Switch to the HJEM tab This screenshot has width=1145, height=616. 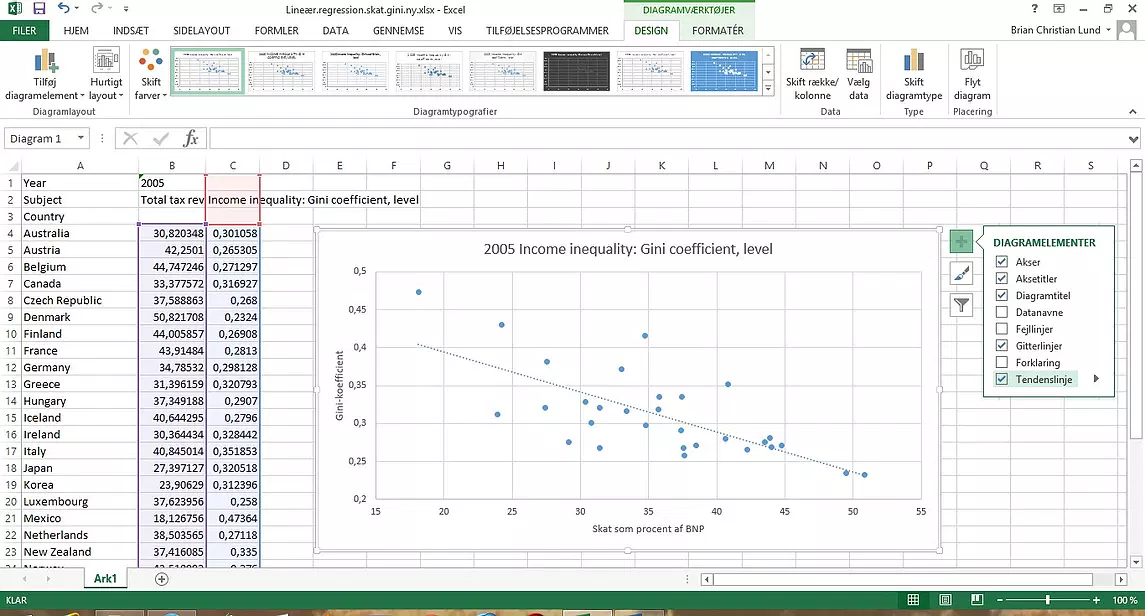[x=76, y=31]
